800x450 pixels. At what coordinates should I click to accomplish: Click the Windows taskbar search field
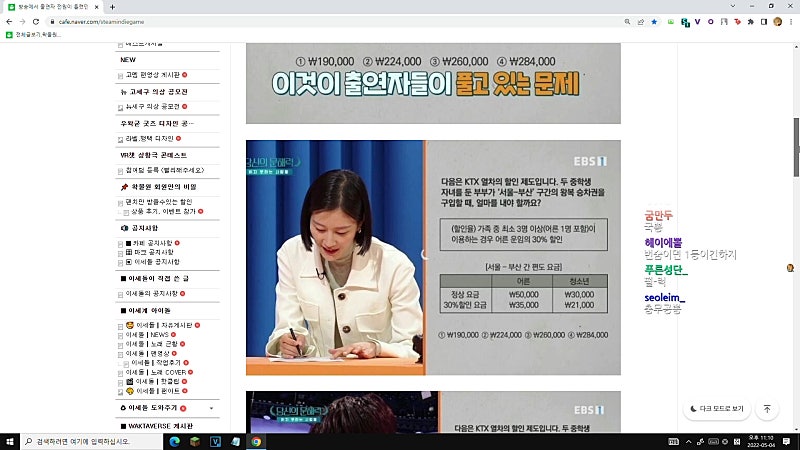[92, 441]
